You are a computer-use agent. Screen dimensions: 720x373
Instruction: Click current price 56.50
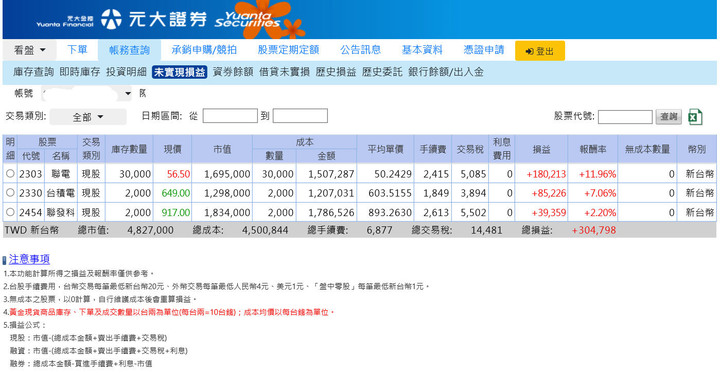coord(178,175)
